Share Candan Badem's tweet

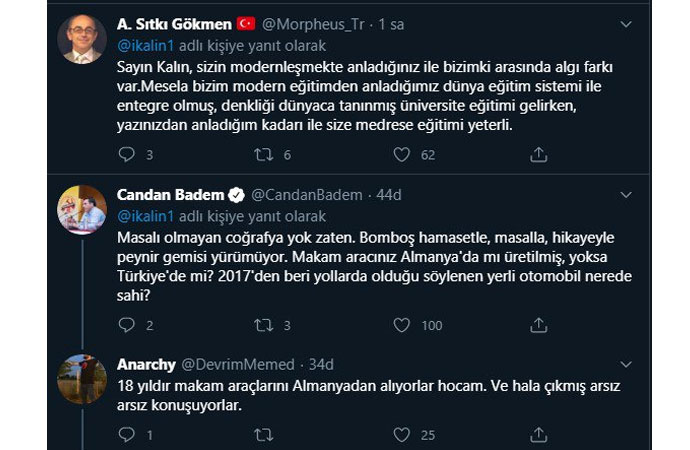(x=538, y=325)
